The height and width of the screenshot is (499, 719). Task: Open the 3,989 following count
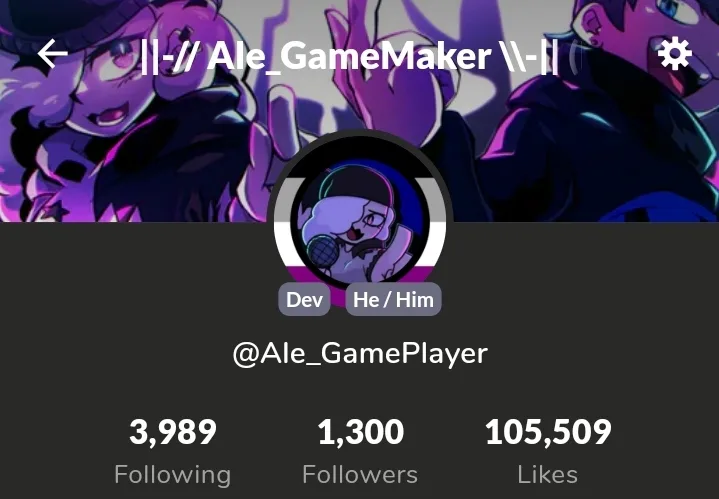point(173,432)
